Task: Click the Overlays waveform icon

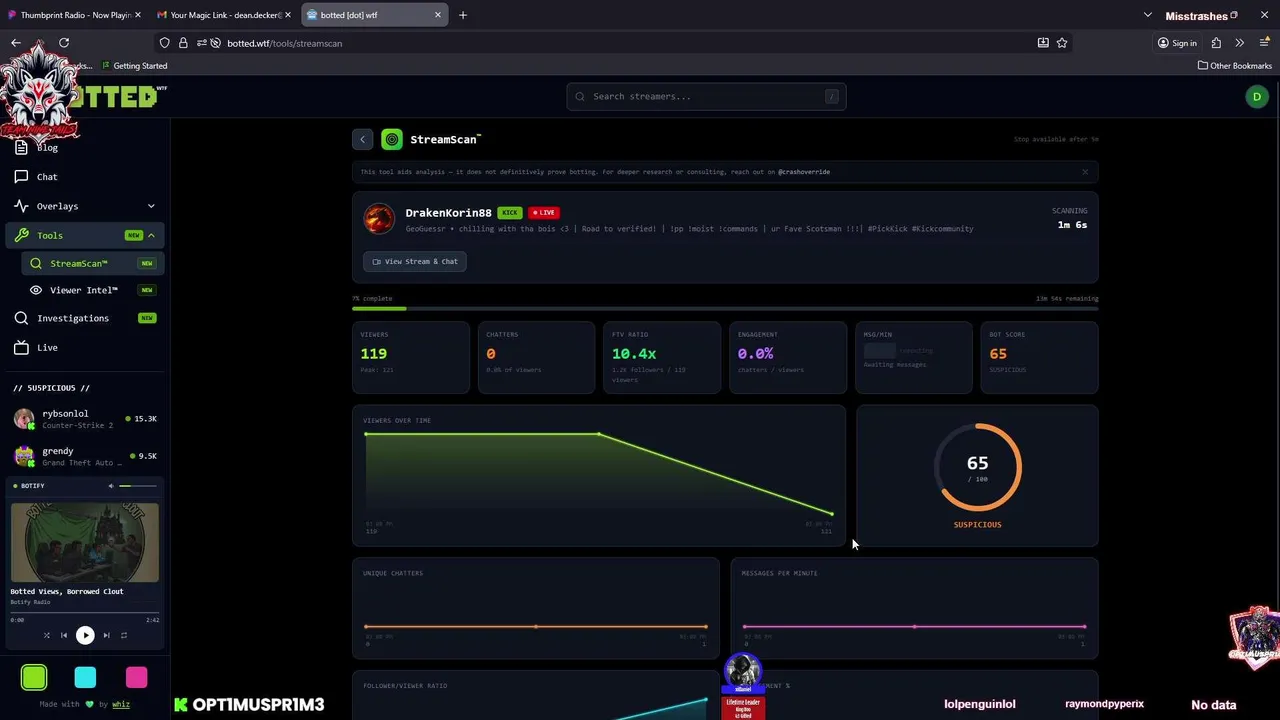Action: point(21,206)
